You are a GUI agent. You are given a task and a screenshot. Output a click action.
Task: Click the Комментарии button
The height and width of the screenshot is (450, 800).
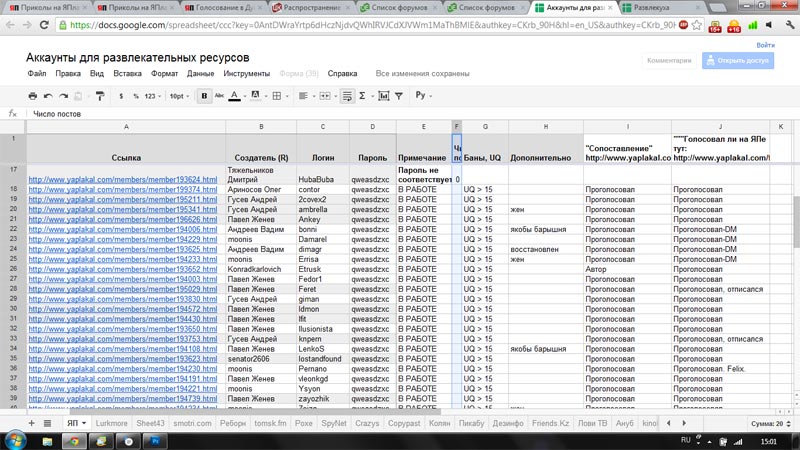[670, 60]
